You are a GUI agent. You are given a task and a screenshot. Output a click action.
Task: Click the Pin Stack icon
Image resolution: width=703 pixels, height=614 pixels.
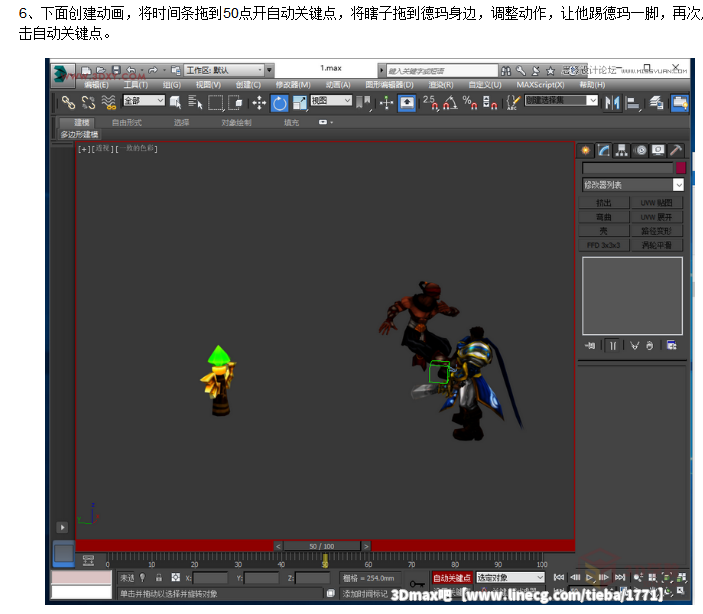pyautogui.click(x=590, y=345)
